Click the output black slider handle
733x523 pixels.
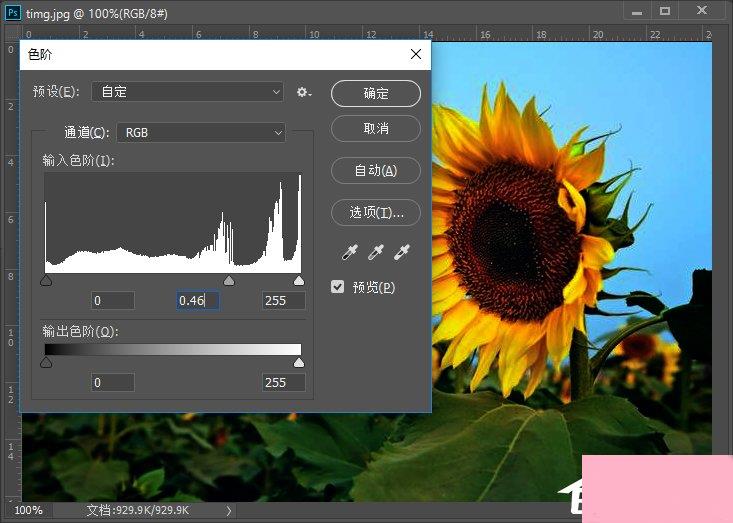(x=46, y=363)
